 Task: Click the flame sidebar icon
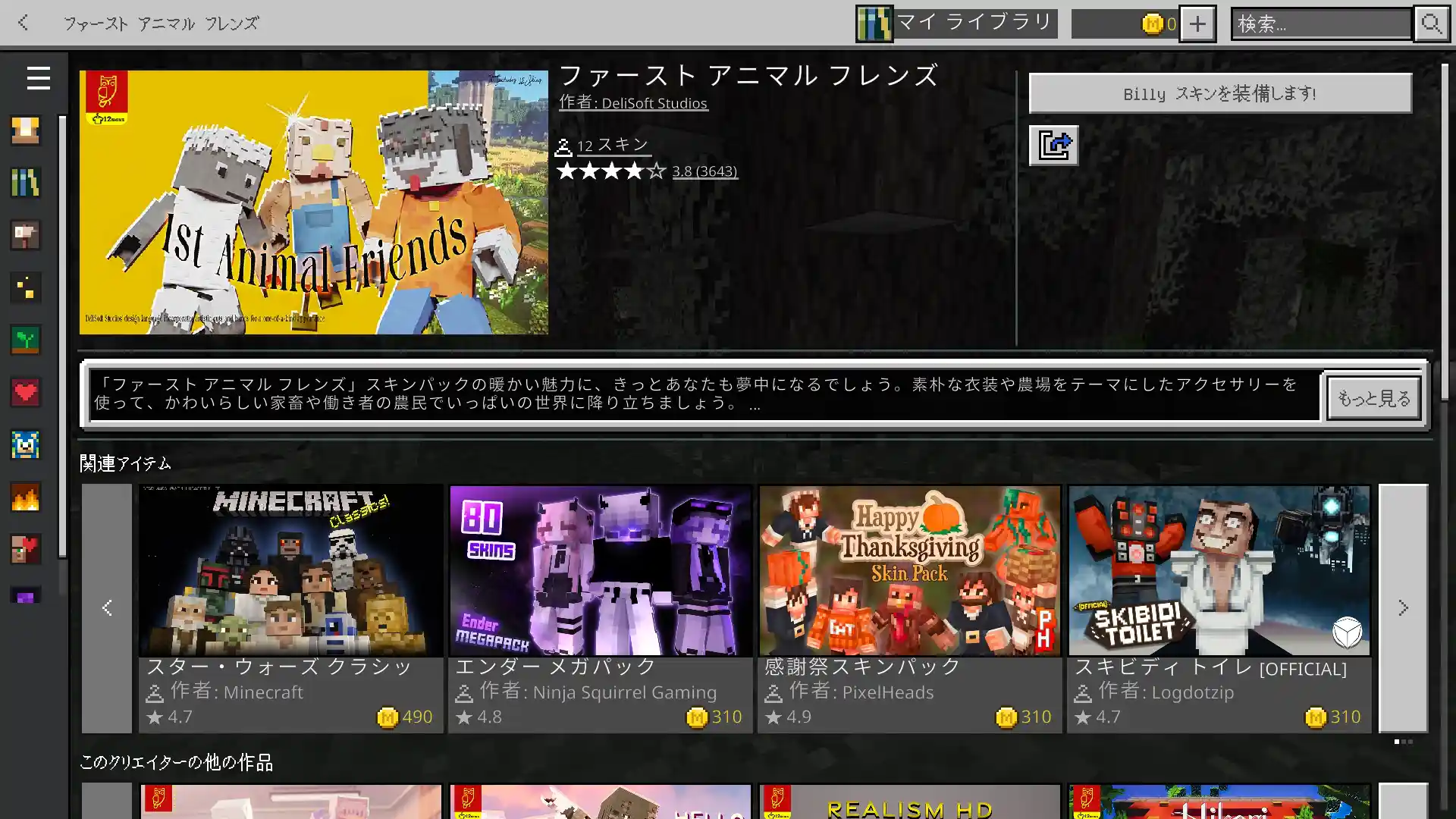tap(25, 497)
